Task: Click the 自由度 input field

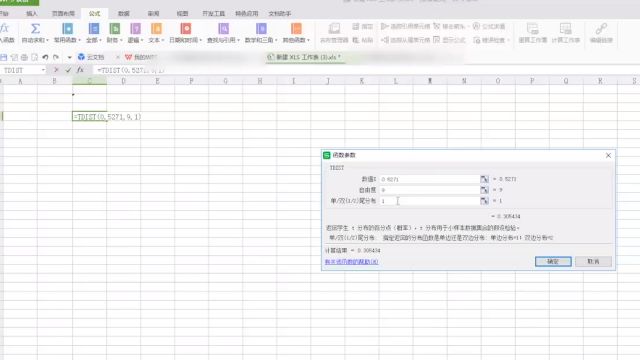Action: point(429,190)
